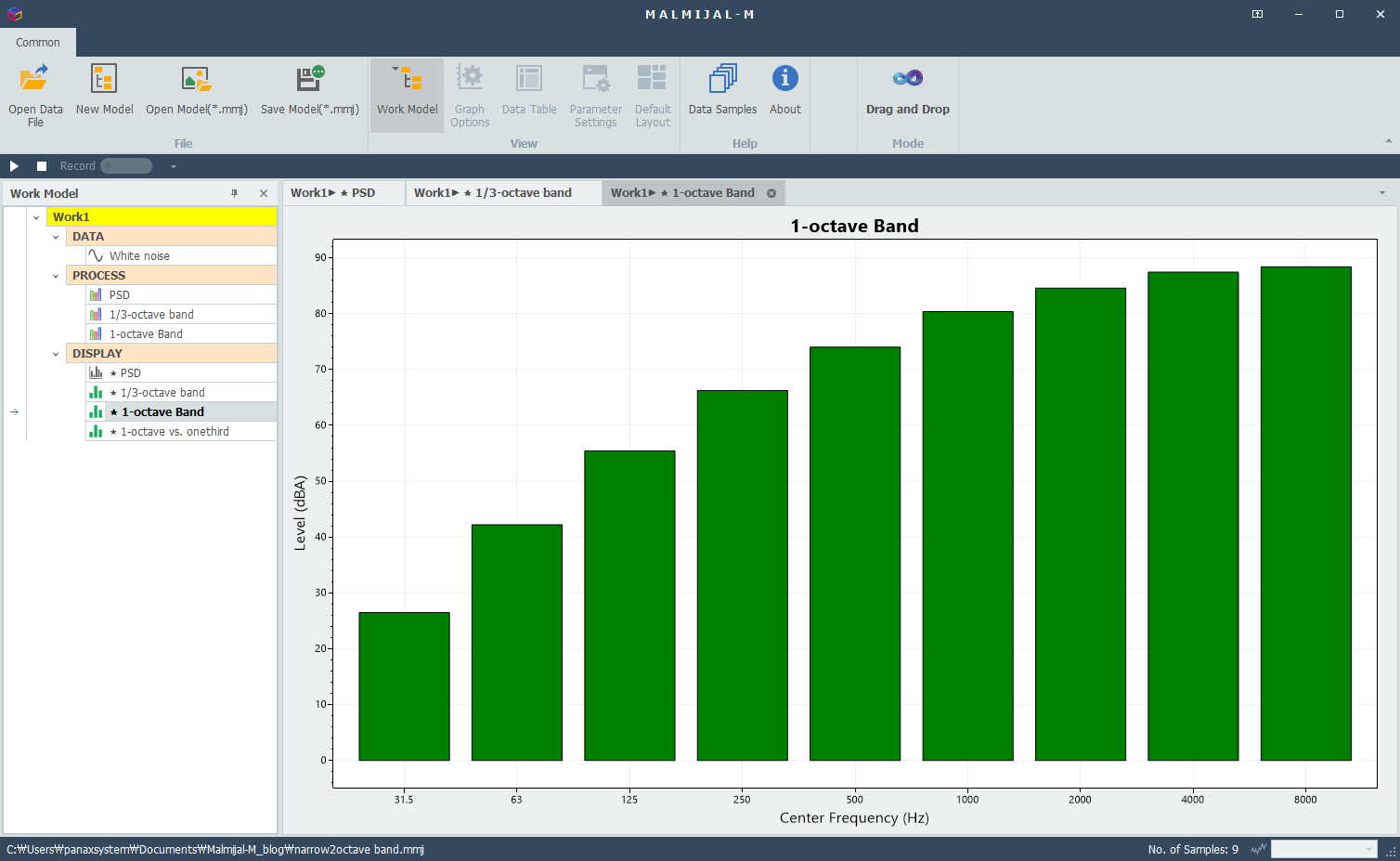The image size is (1400, 861).
Task: Click the 1-octave Band chart title
Action: click(855, 226)
